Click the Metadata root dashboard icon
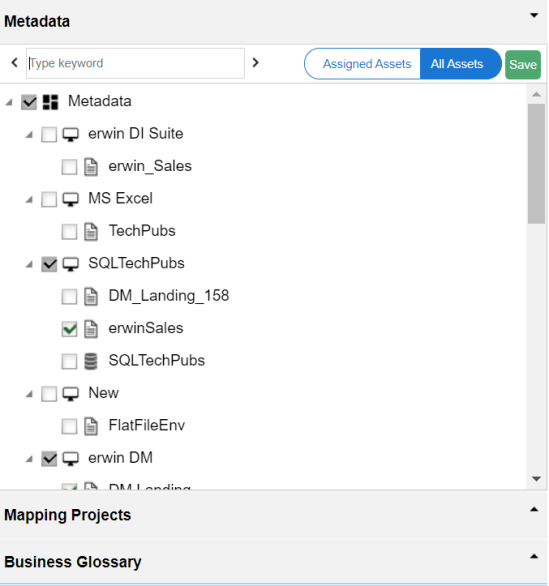This screenshot has width=549, height=586. [50, 102]
